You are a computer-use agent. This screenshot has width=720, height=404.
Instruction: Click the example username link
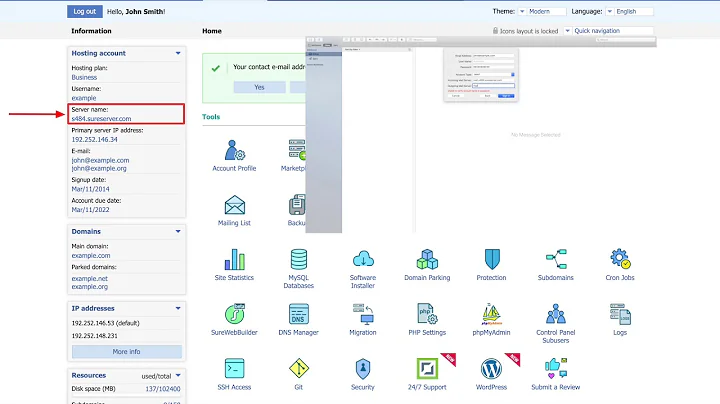[84, 98]
